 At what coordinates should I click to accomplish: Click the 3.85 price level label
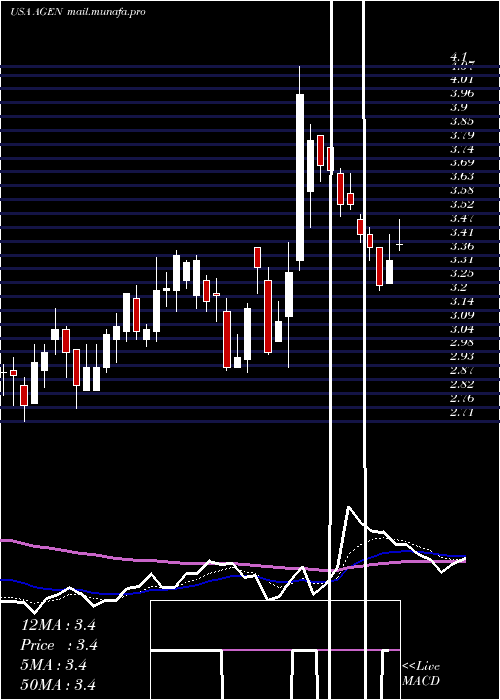[x=462, y=121]
